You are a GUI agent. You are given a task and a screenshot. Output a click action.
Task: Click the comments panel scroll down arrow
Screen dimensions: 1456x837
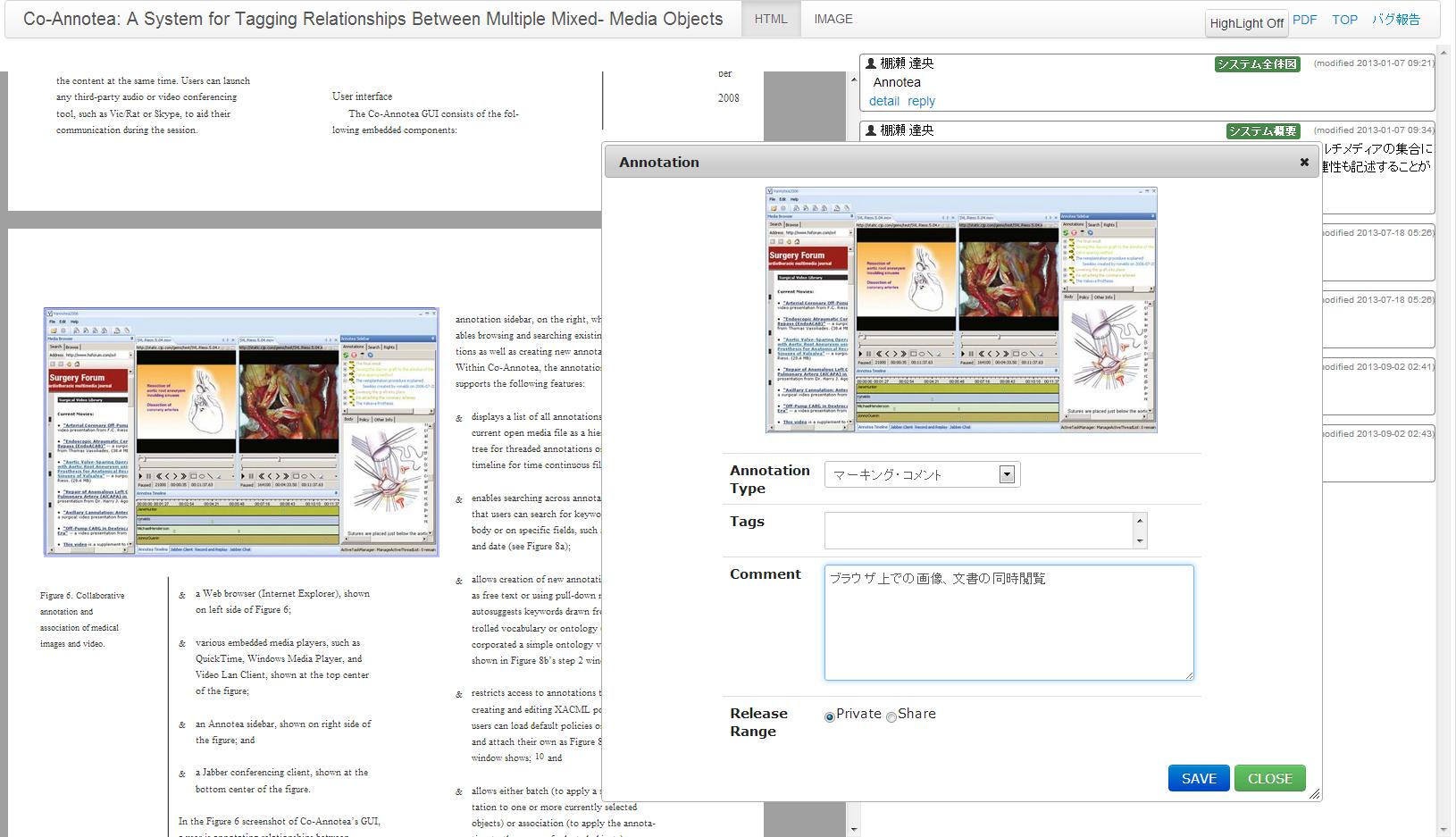[x=854, y=829]
